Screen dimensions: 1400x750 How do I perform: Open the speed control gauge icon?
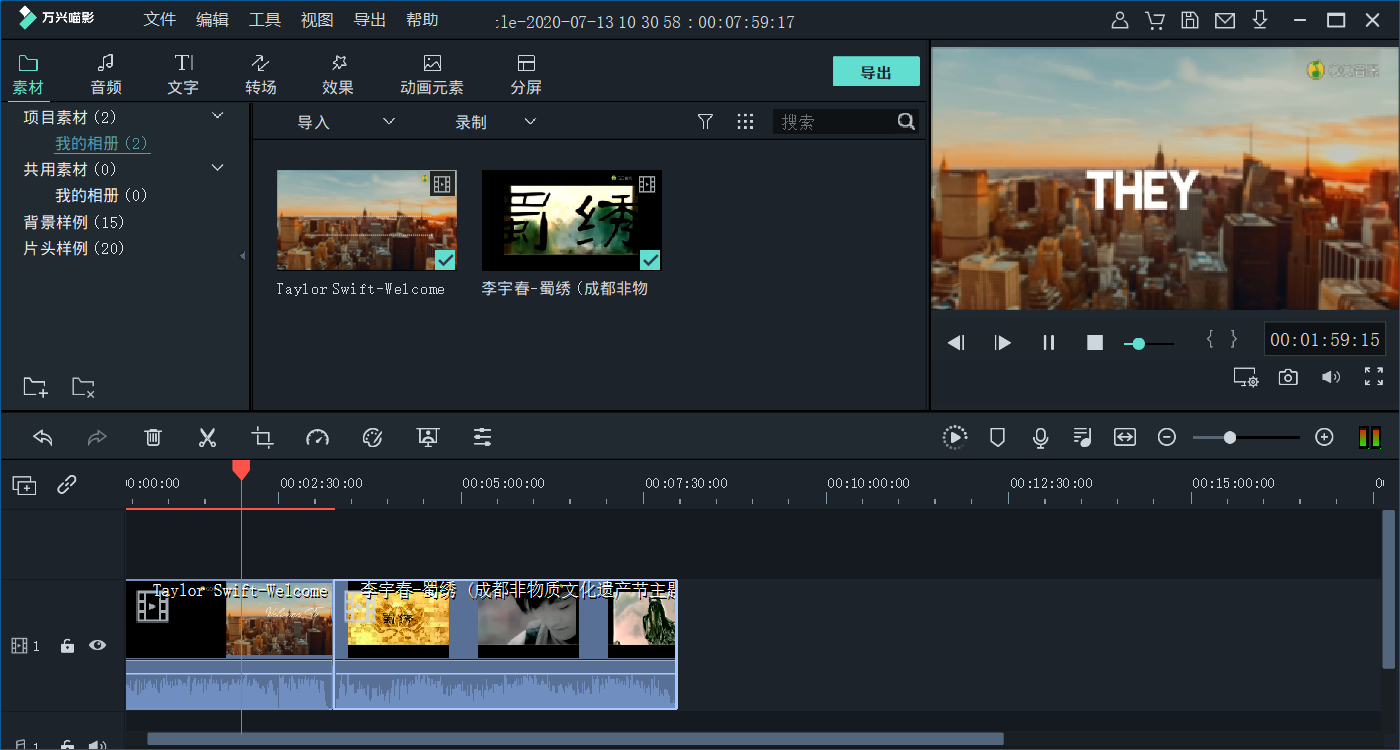point(317,437)
